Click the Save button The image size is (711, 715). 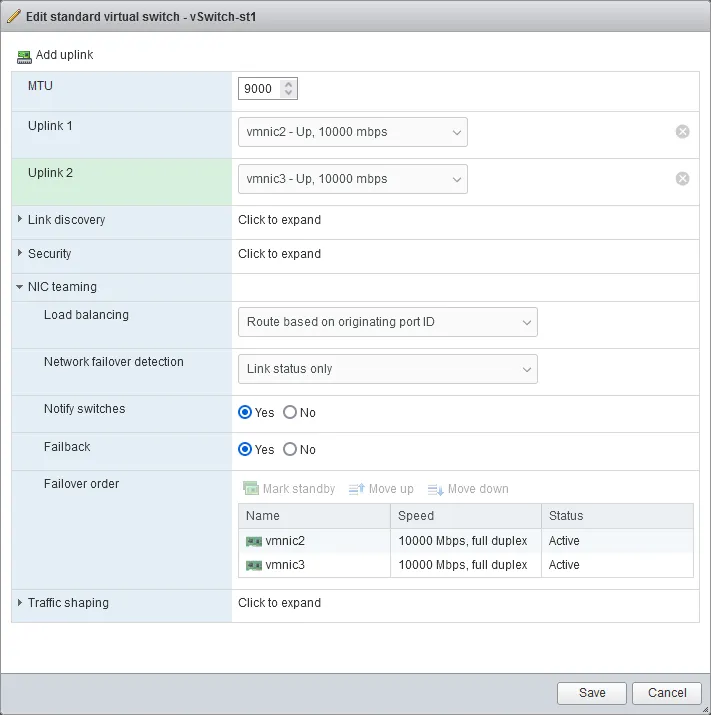(x=591, y=693)
